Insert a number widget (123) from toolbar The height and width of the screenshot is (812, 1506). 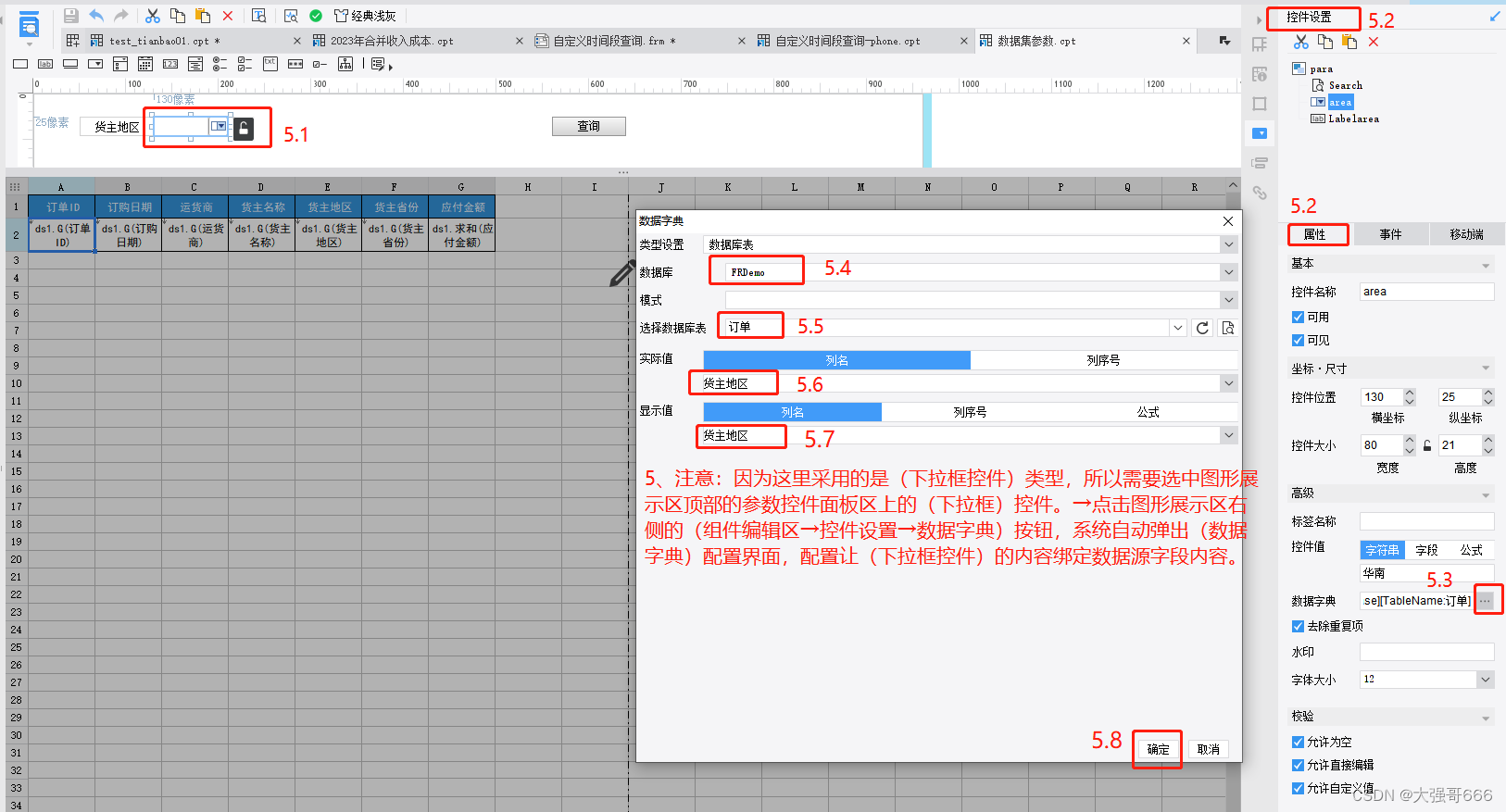pyautogui.click(x=170, y=64)
